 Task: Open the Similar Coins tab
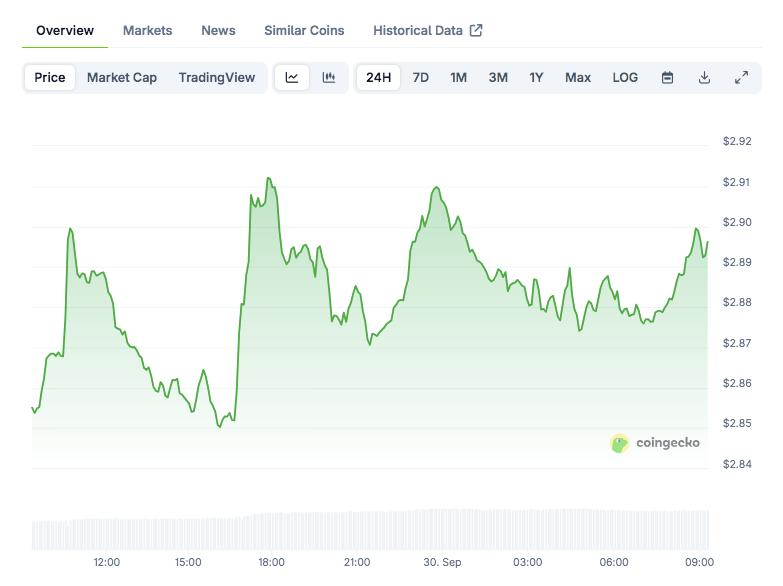[x=304, y=30]
